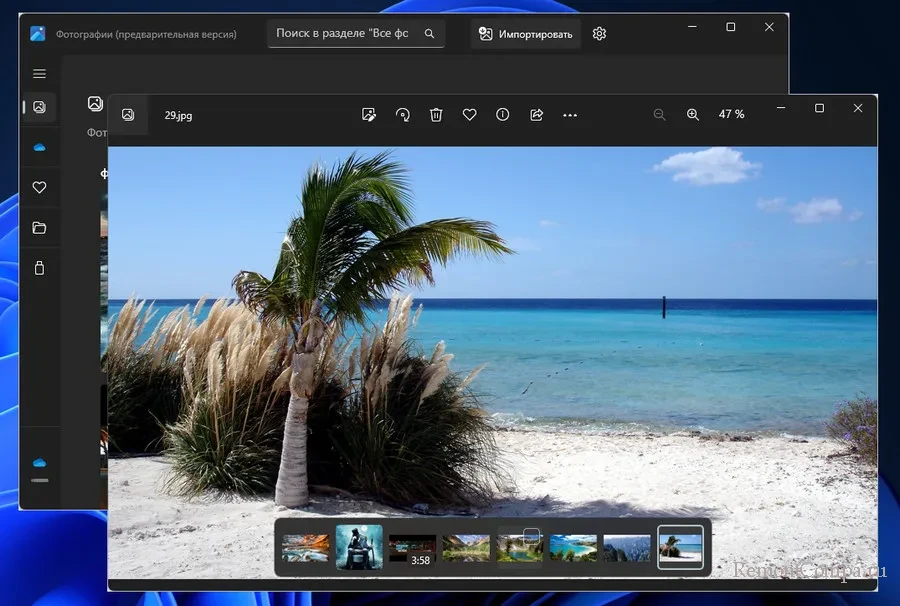The width and height of the screenshot is (900, 606).
Task: Zoom in using the plus magnifier
Action: 693,115
